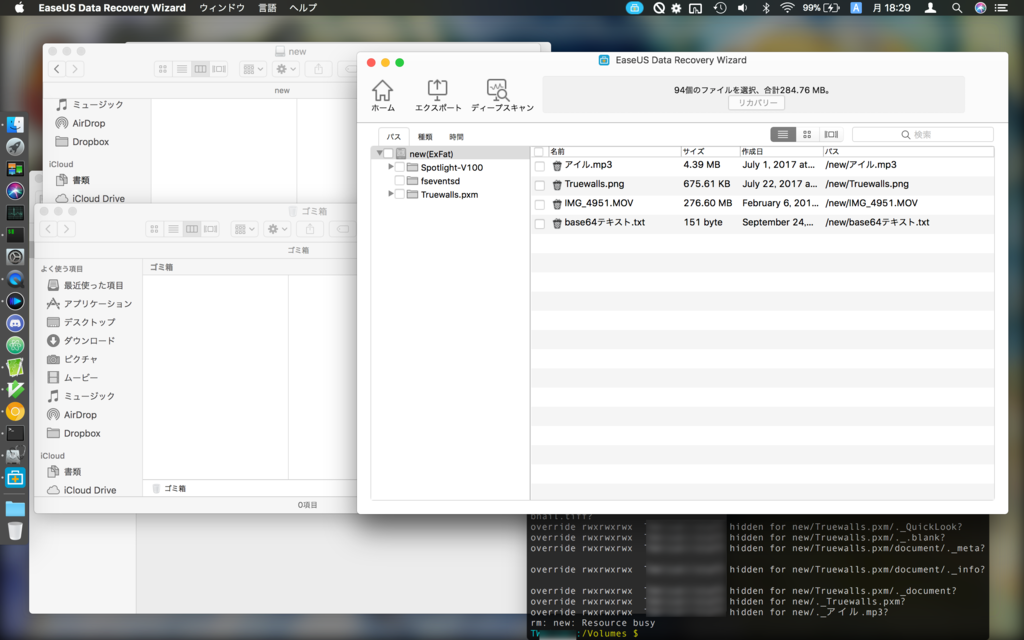Select the 時間 tab

(456, 136)
